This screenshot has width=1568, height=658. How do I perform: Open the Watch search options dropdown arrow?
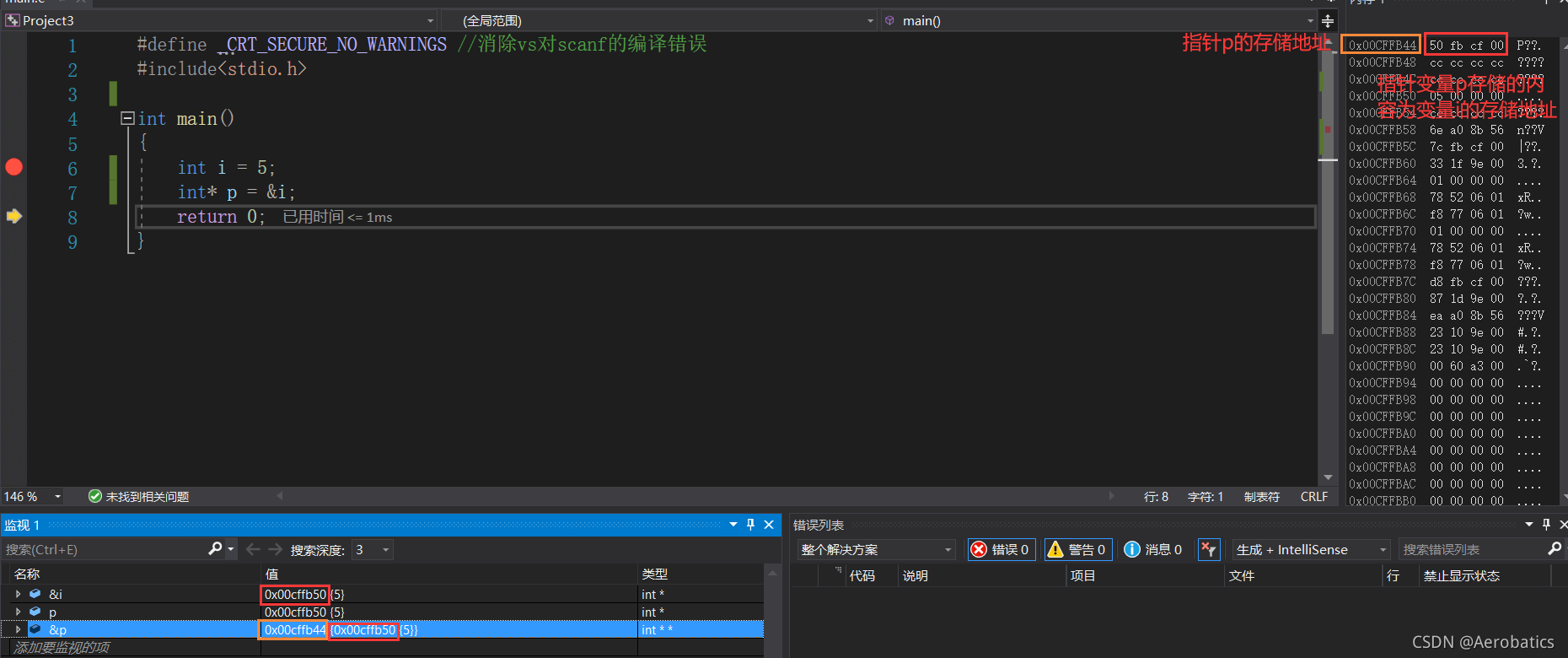(x=231, y=549)
